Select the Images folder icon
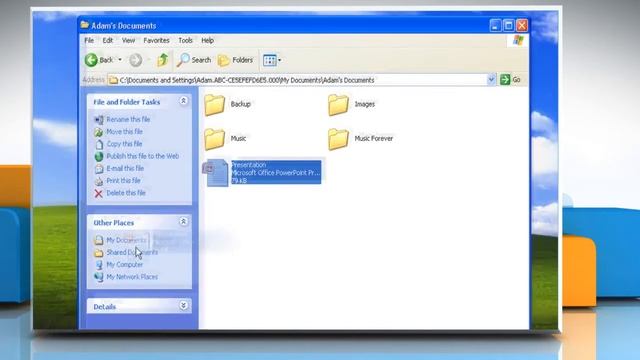Viewport: 640px width, 360px height. [338, 104]
